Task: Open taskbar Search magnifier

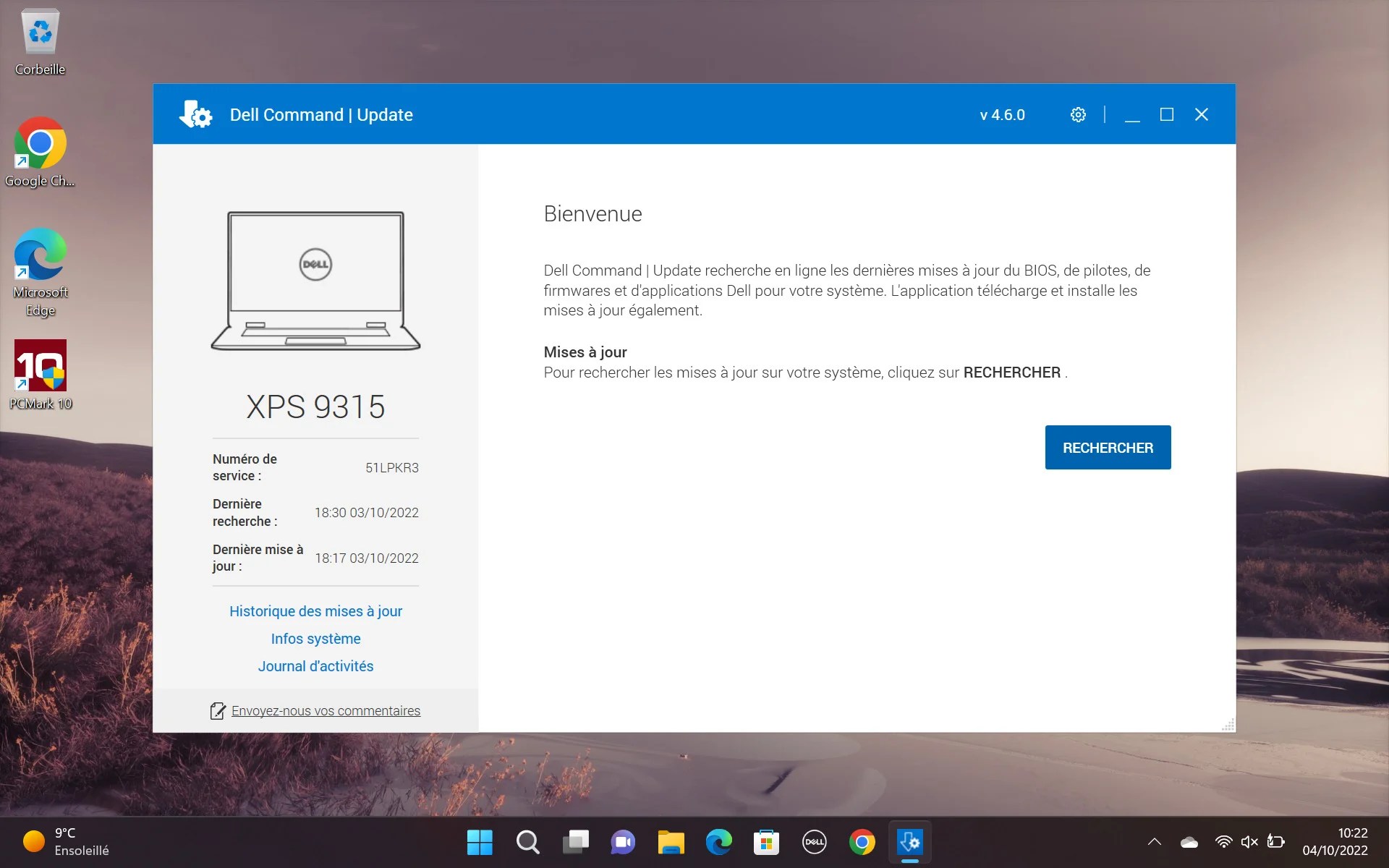Action: [527, 842]
